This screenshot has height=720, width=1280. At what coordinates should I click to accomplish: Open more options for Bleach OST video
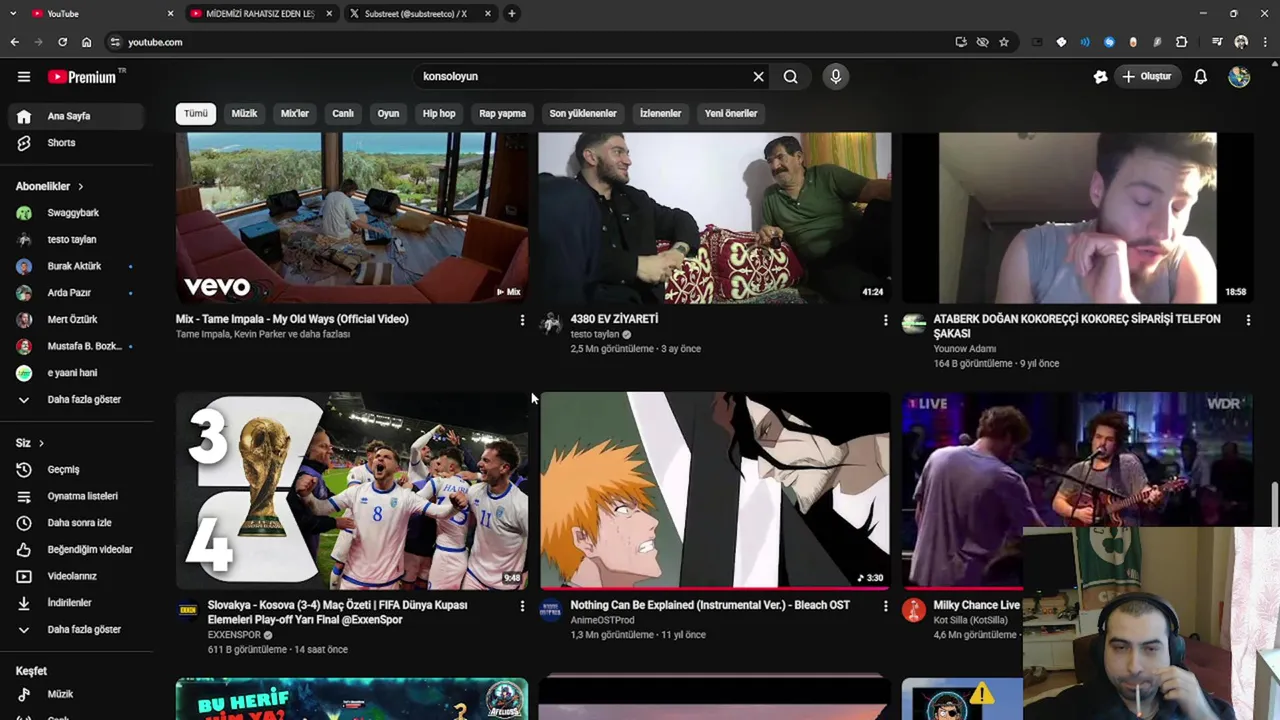885,606
